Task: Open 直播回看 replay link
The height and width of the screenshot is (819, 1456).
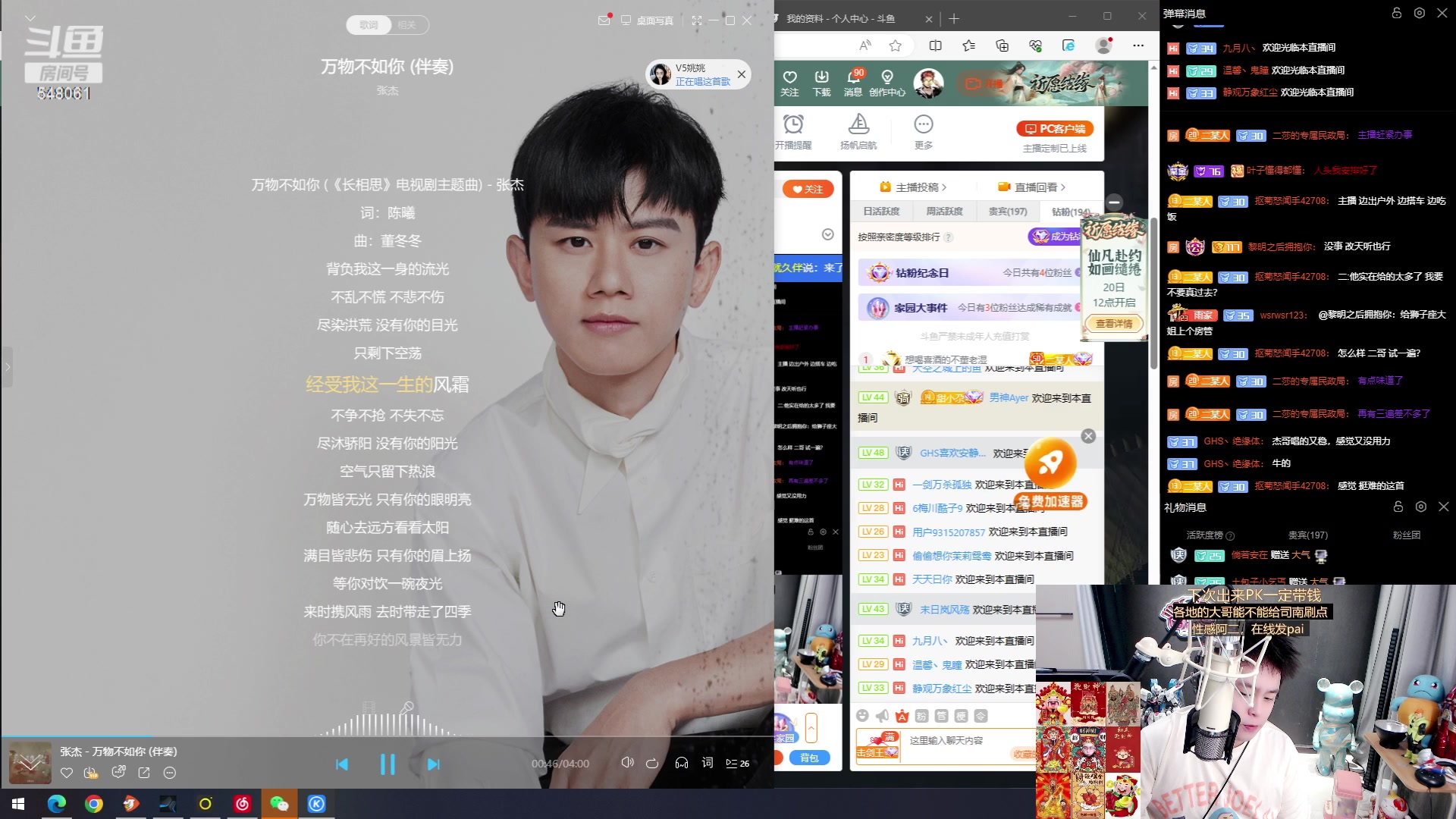Action: (x=1031, y=187)
